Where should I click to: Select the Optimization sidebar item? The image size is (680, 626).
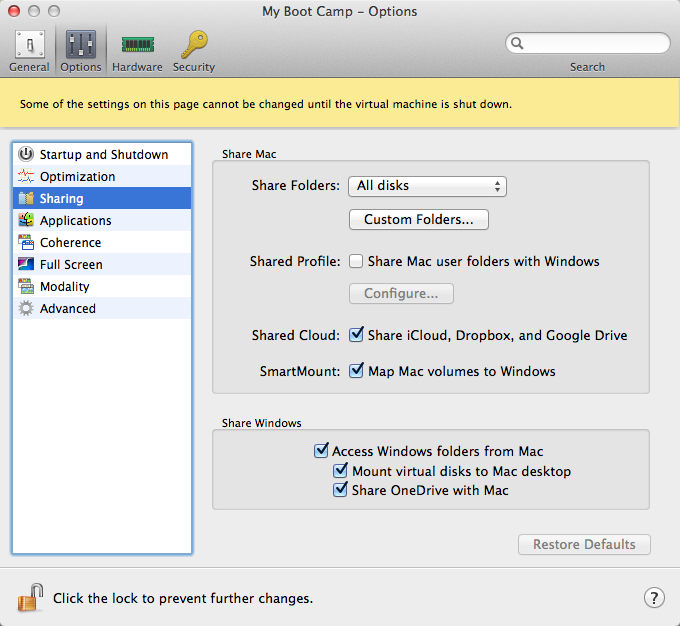(102, 177)
